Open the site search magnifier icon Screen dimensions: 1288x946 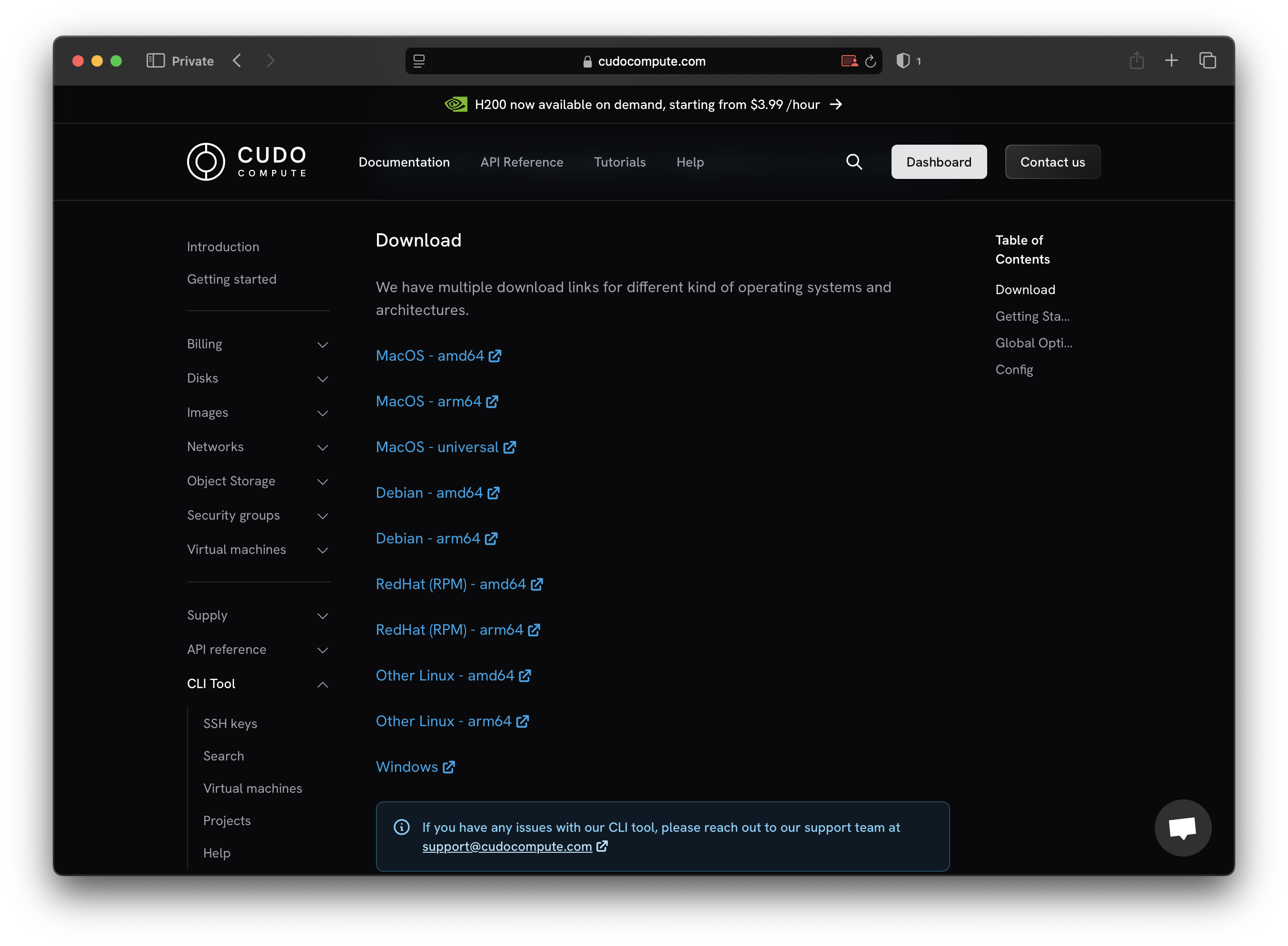pyautogui.click(x=854, y=162)
